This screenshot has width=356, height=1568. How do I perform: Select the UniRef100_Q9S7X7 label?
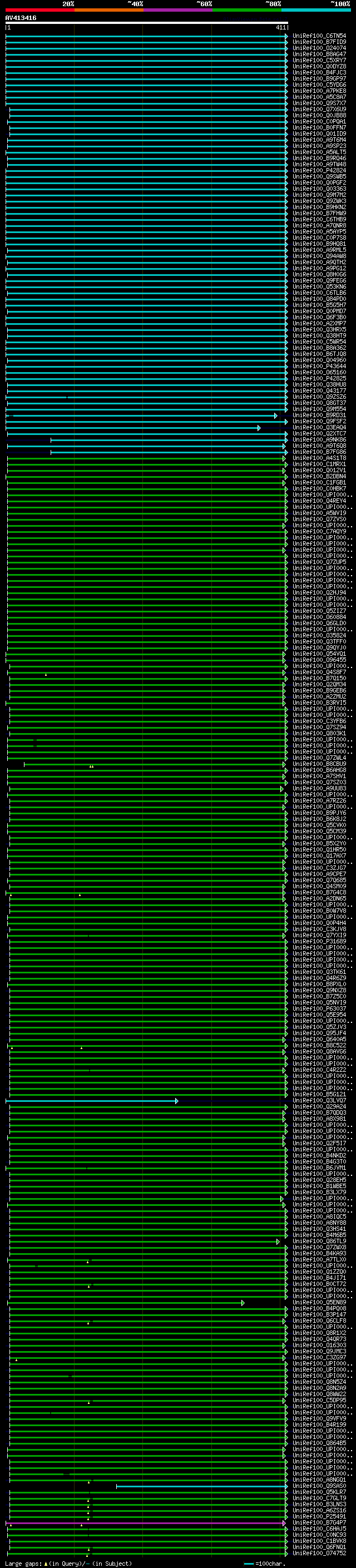click(x=319, y=103)
